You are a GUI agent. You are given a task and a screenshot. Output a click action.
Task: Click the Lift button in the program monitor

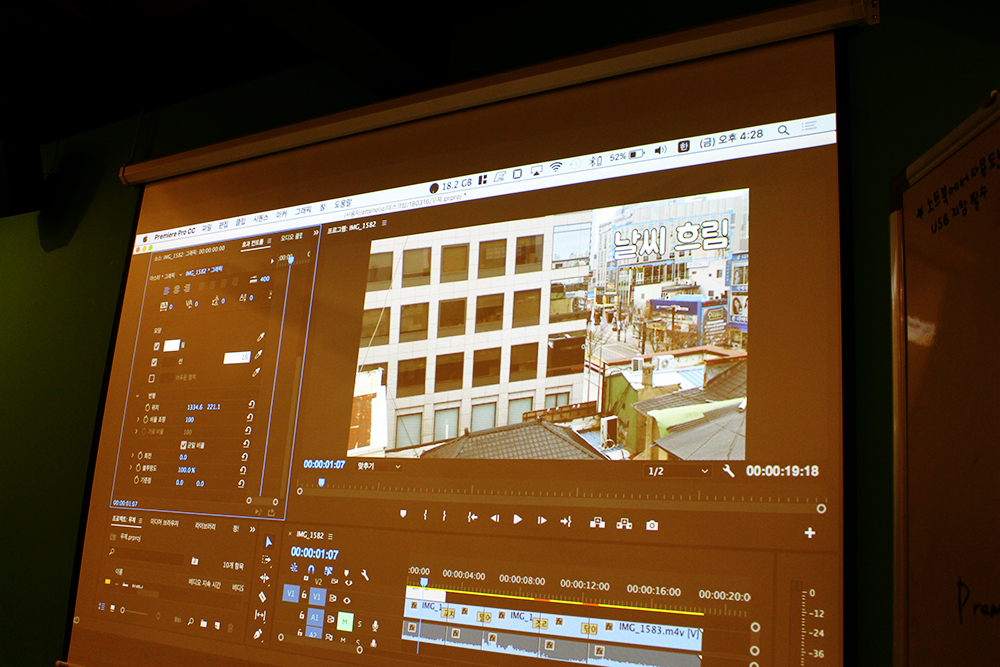[597, 522]
